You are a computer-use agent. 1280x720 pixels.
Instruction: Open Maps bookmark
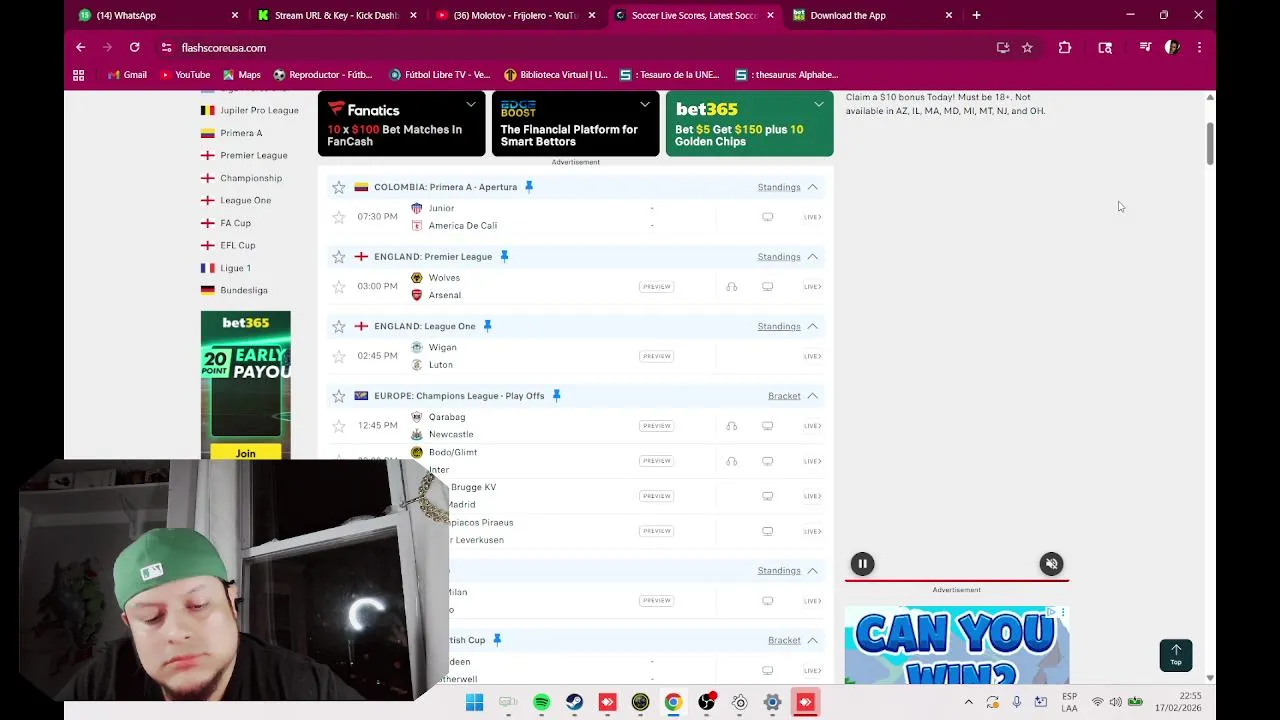tap(241, 75)
